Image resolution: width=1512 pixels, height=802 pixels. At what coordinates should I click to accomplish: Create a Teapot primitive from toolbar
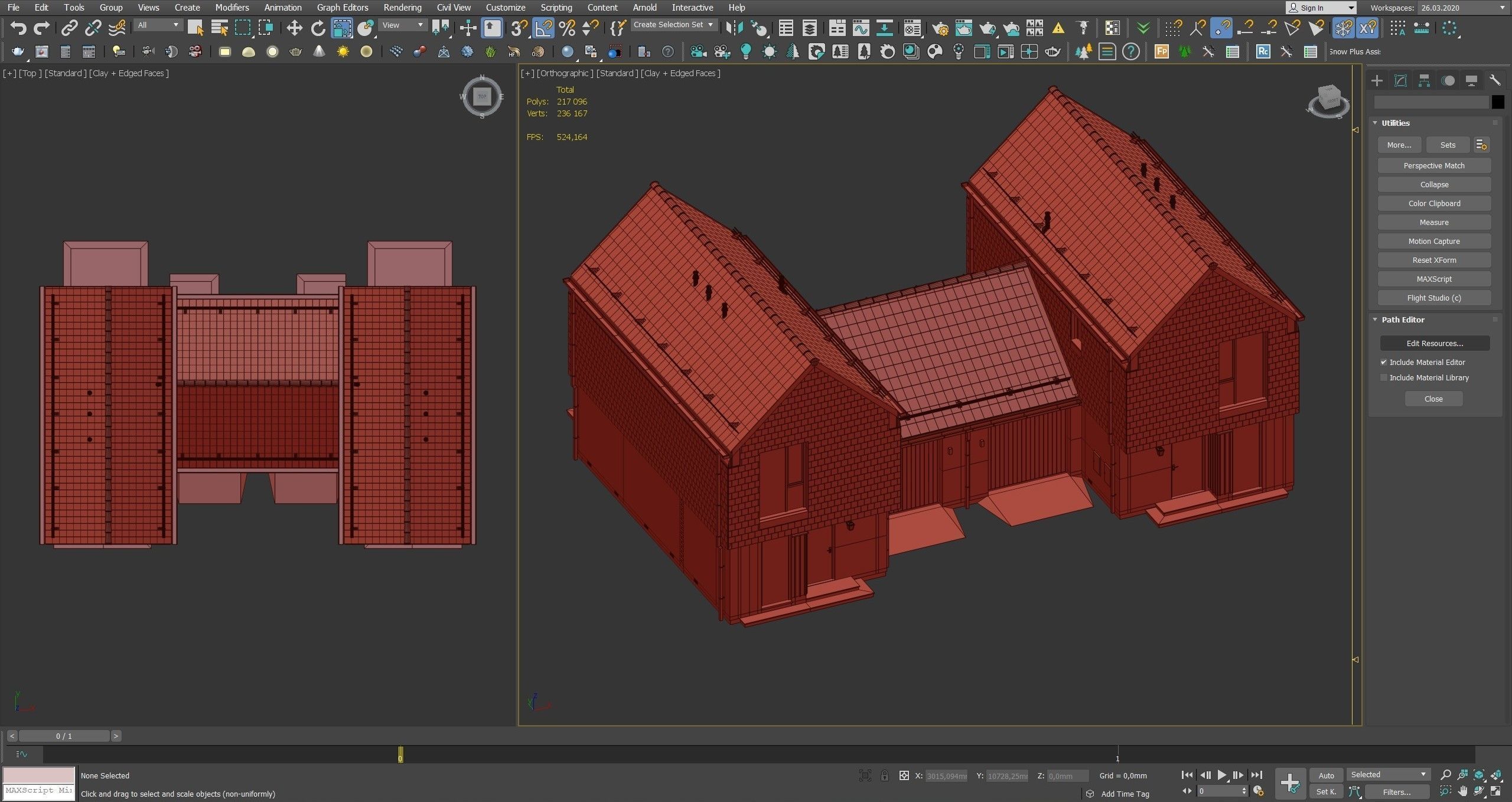[x=295, y=52]
